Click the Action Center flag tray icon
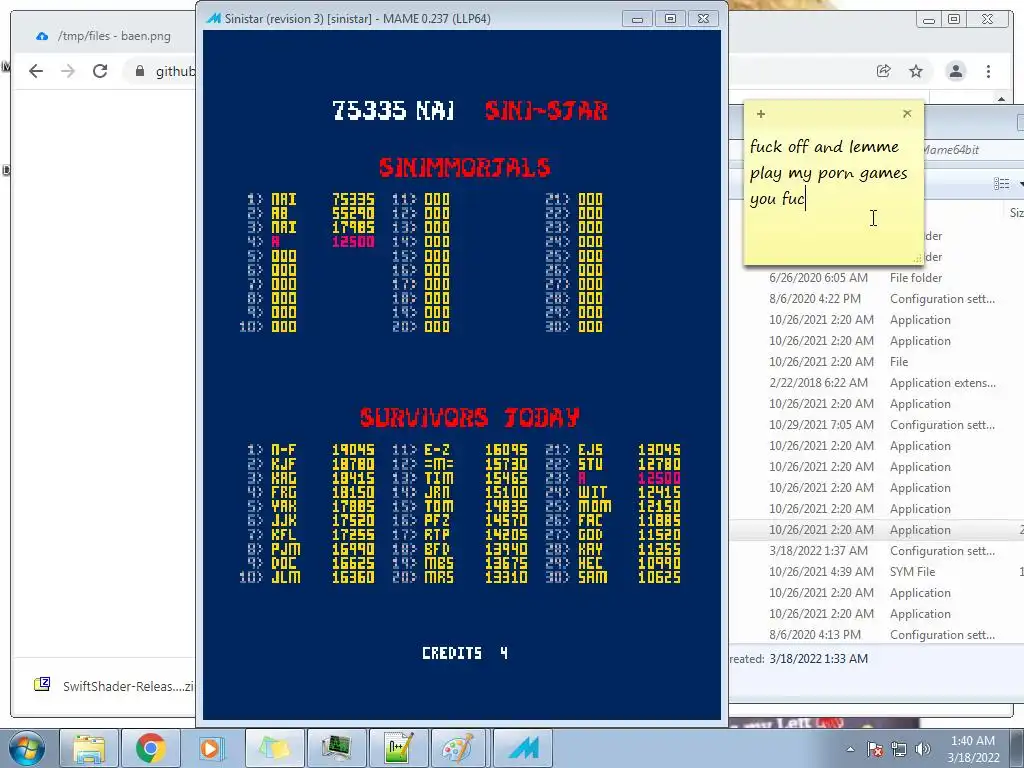This screenshot has height=768, width=1024. point(875,749)
